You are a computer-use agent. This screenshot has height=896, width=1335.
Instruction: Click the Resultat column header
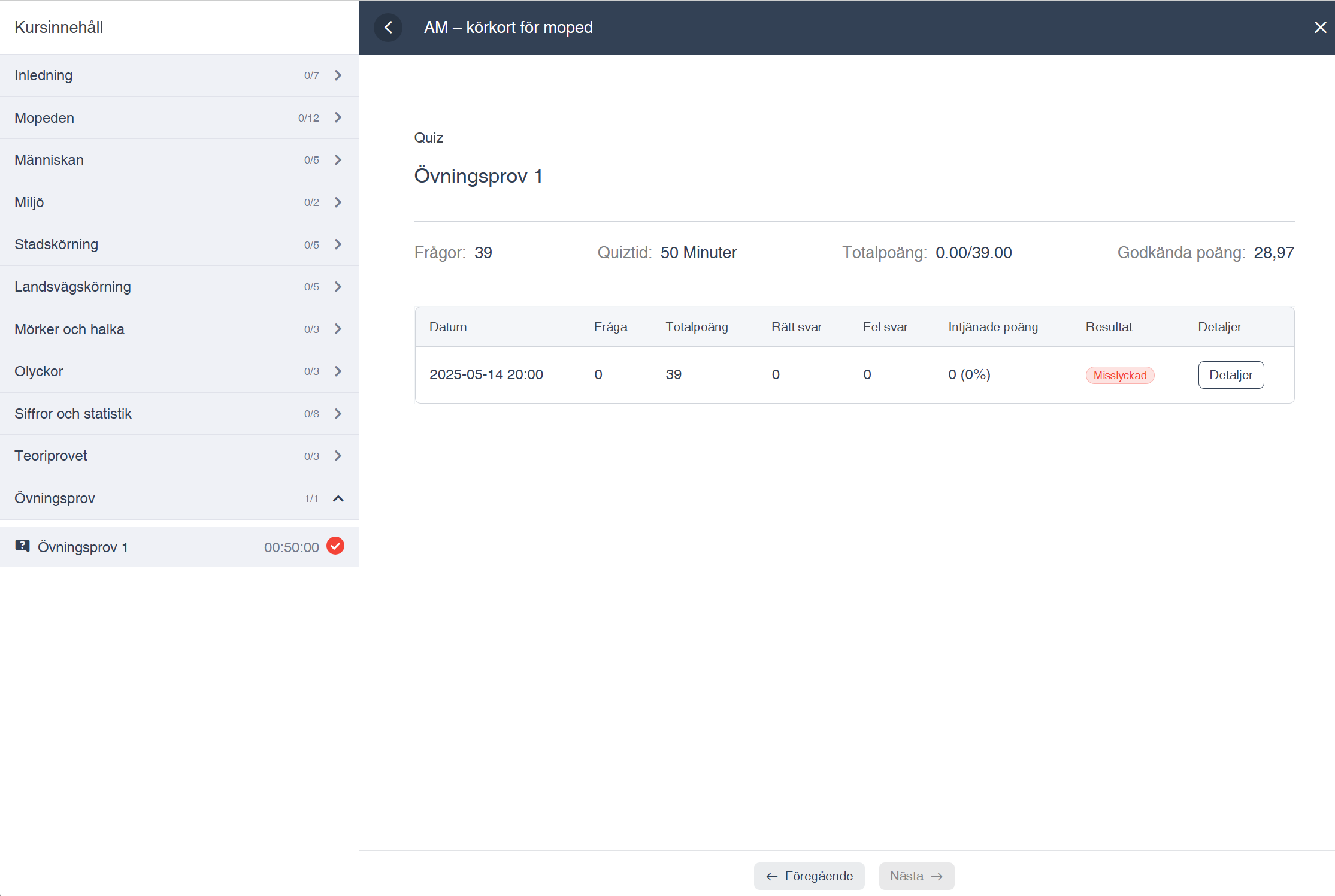point(1109,327)
